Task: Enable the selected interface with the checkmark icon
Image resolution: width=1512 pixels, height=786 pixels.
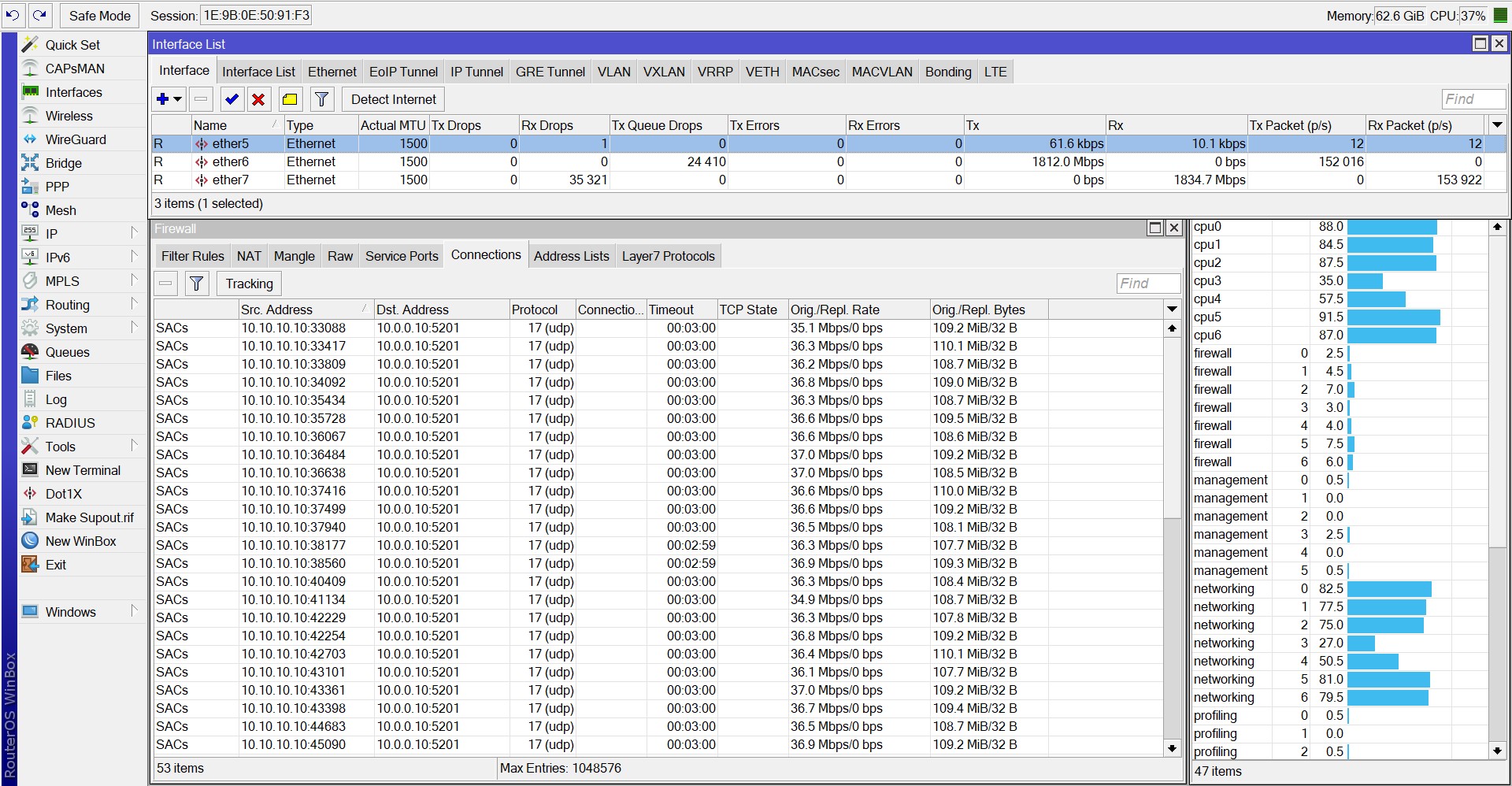Action: [x=231, y=98]
